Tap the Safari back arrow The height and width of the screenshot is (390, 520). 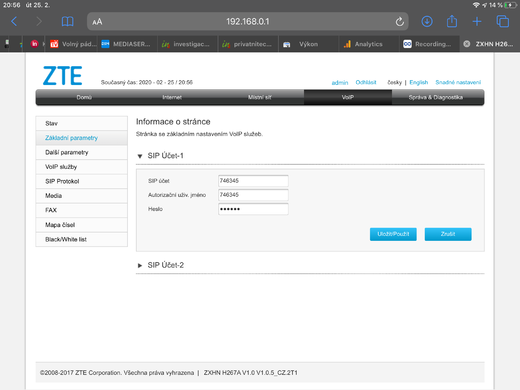[x=14, y=22]
